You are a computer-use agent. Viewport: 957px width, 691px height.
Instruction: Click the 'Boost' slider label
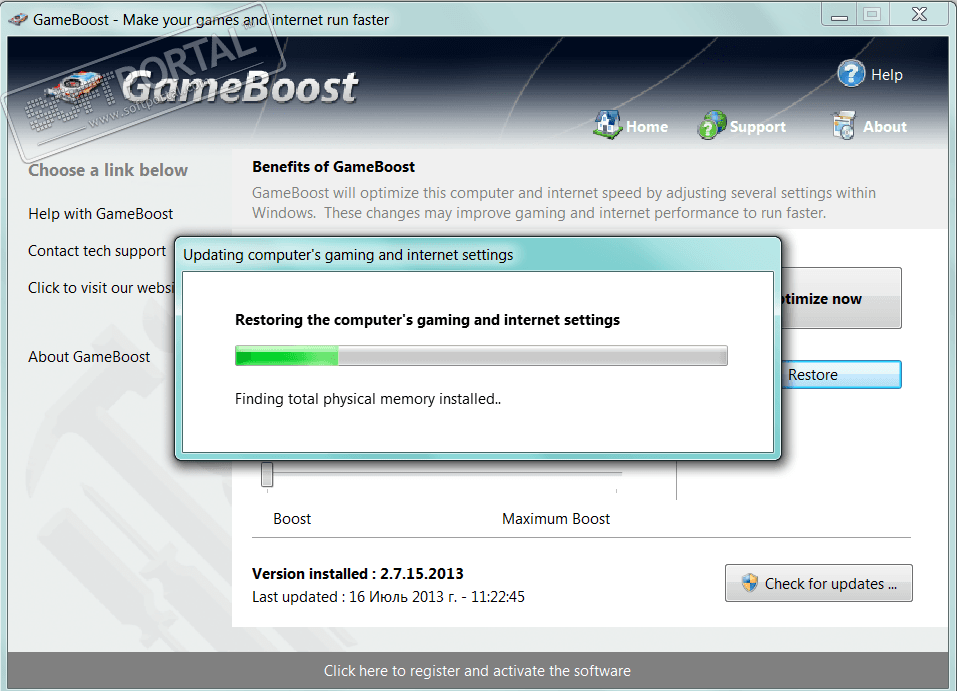point(292,519)
